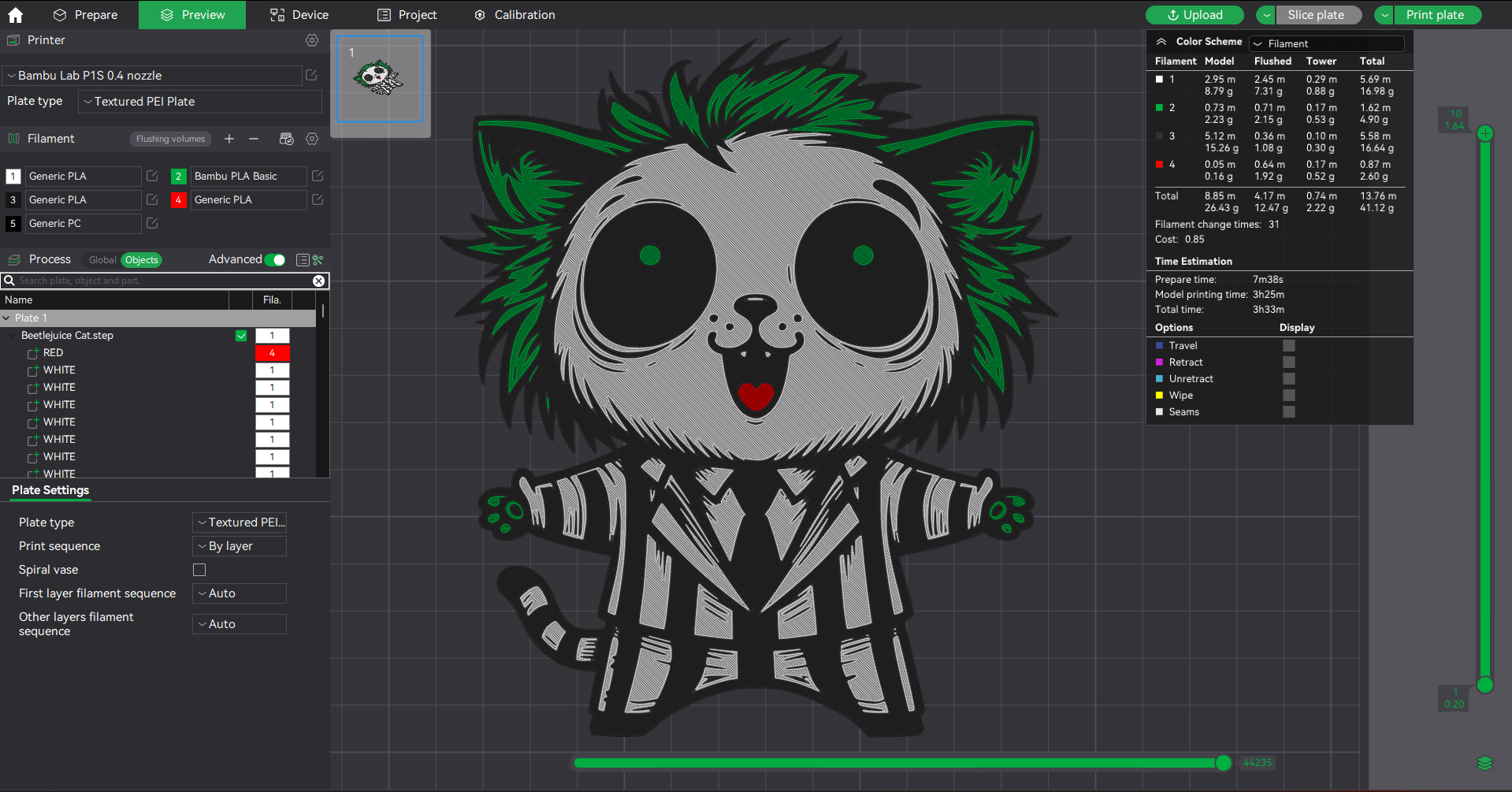Viewport: 1512px width, 792px height.
Task: Open filament settings gear icon
Action: 312,139
